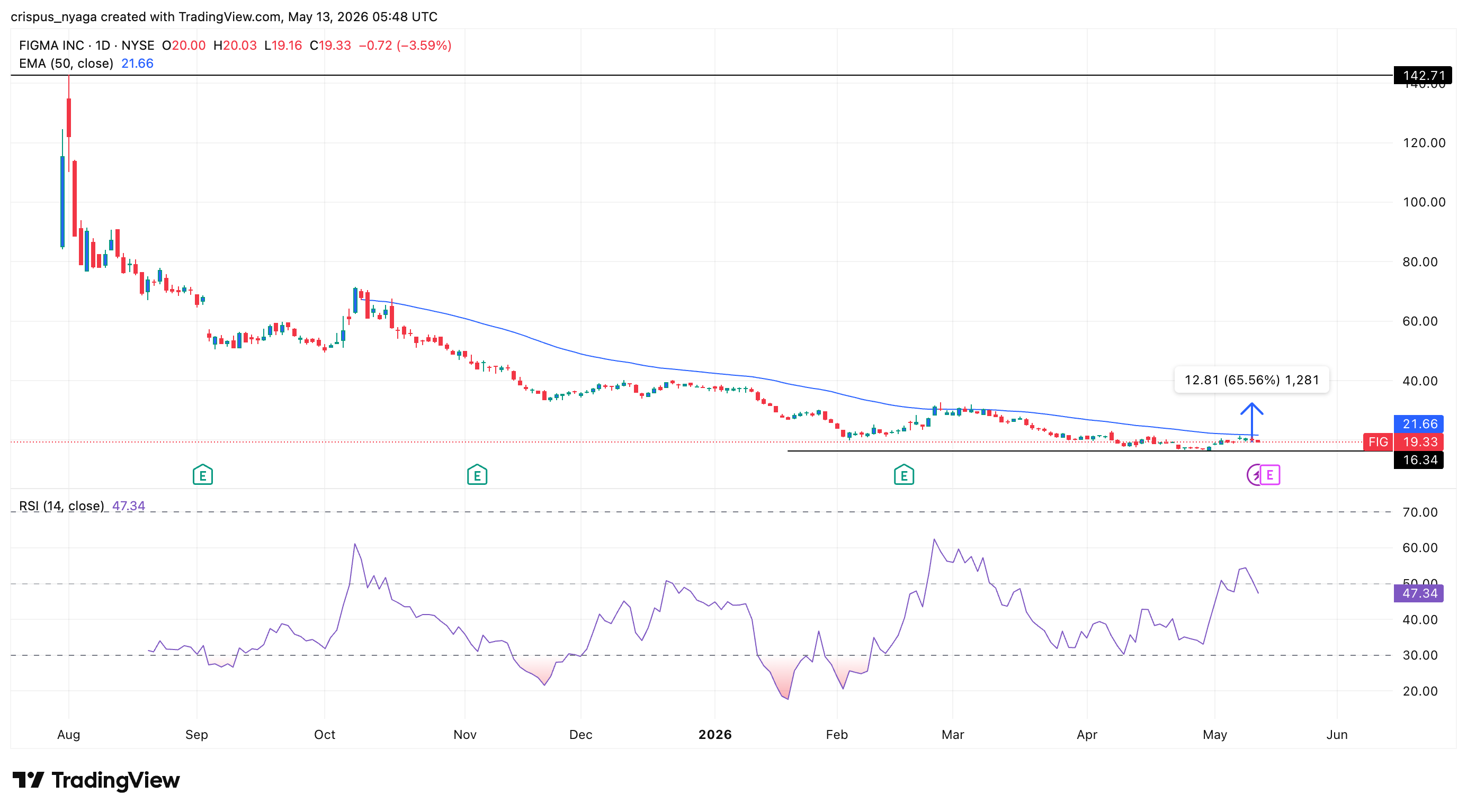Click the Nov label on the time axis
The width and height of the screenshot is (1467, 812).
(464, 735)
